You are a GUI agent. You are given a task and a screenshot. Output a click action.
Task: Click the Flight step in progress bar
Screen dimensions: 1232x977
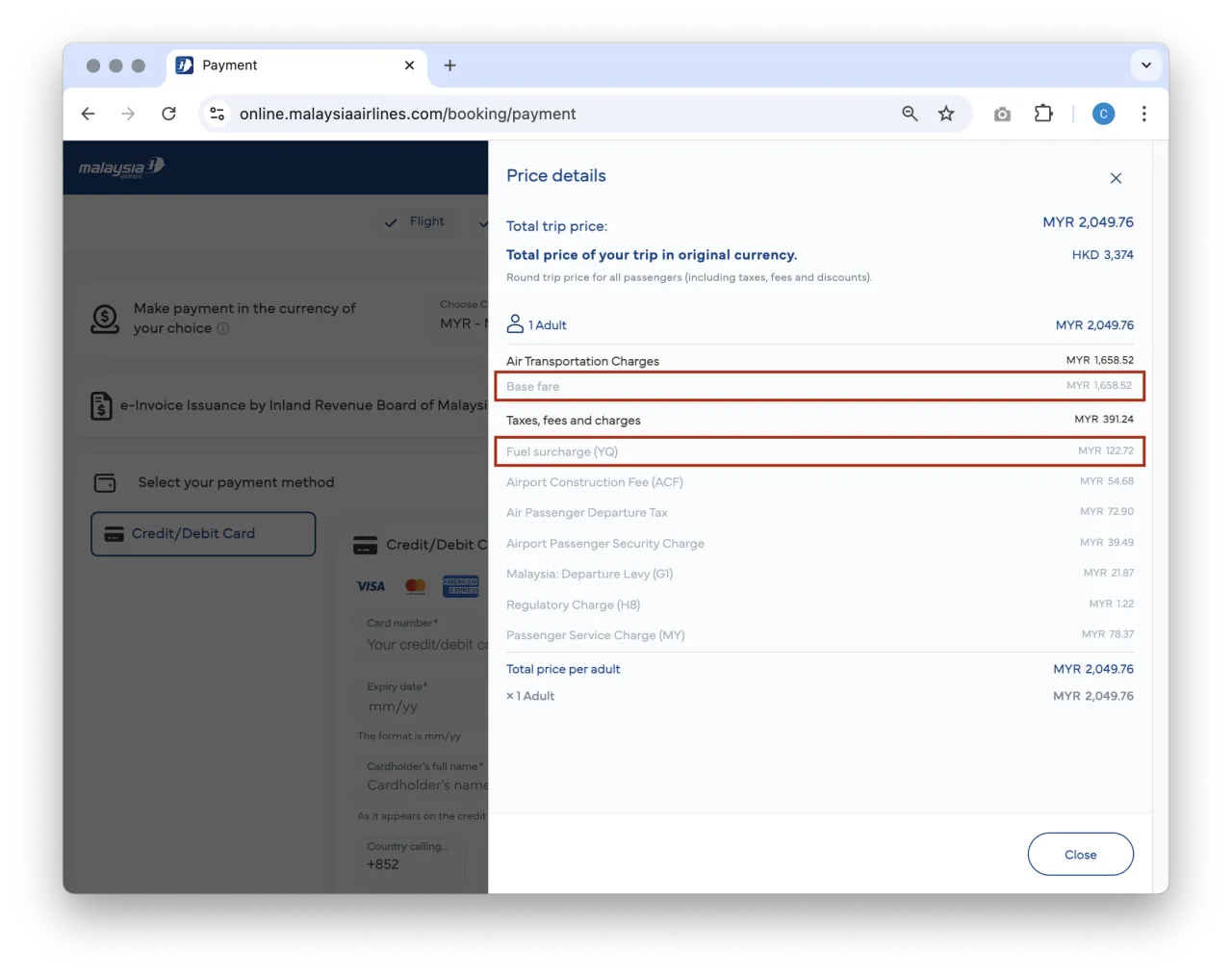coord(416,221)
